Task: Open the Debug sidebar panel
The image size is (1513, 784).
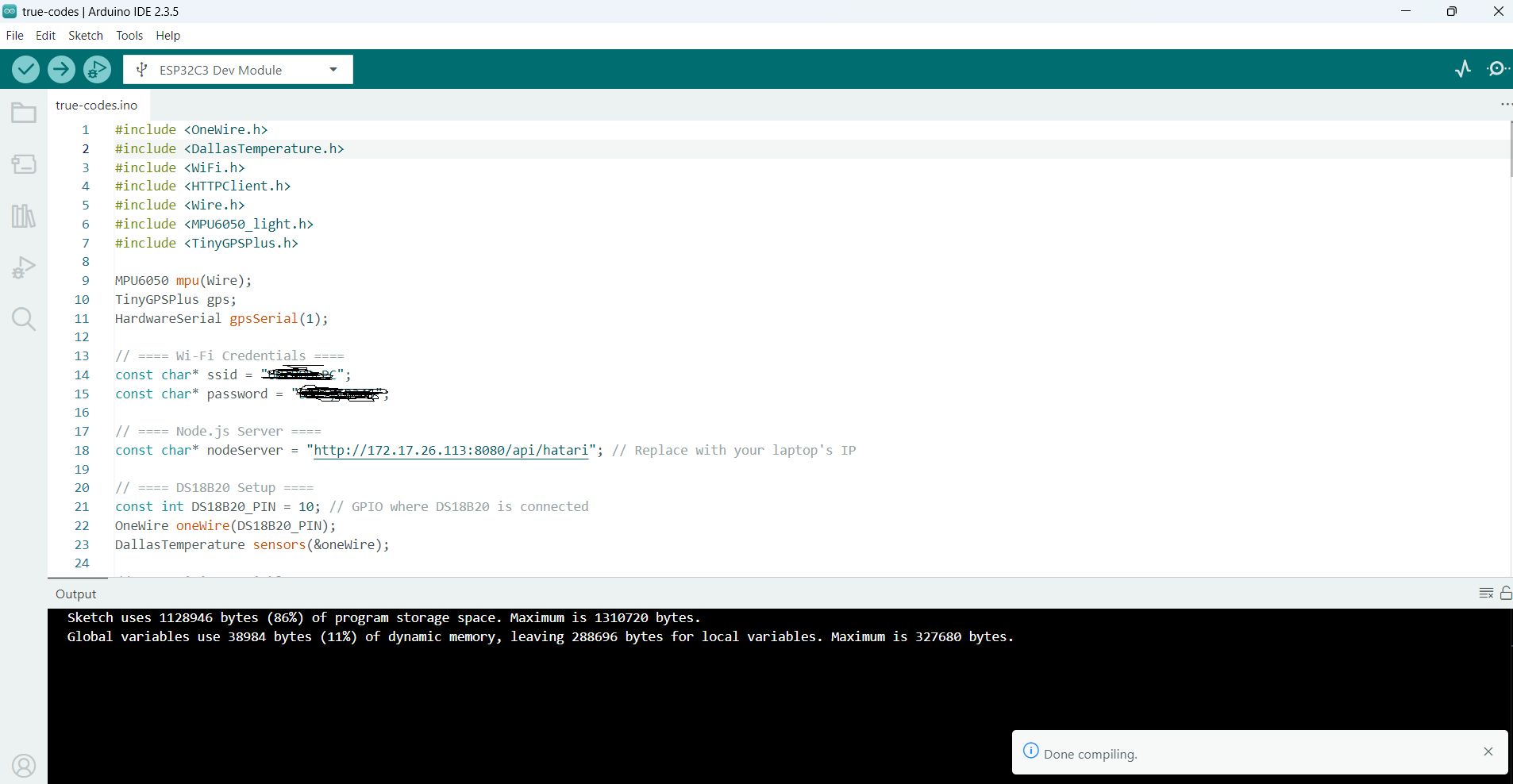Action: point(24,267)
